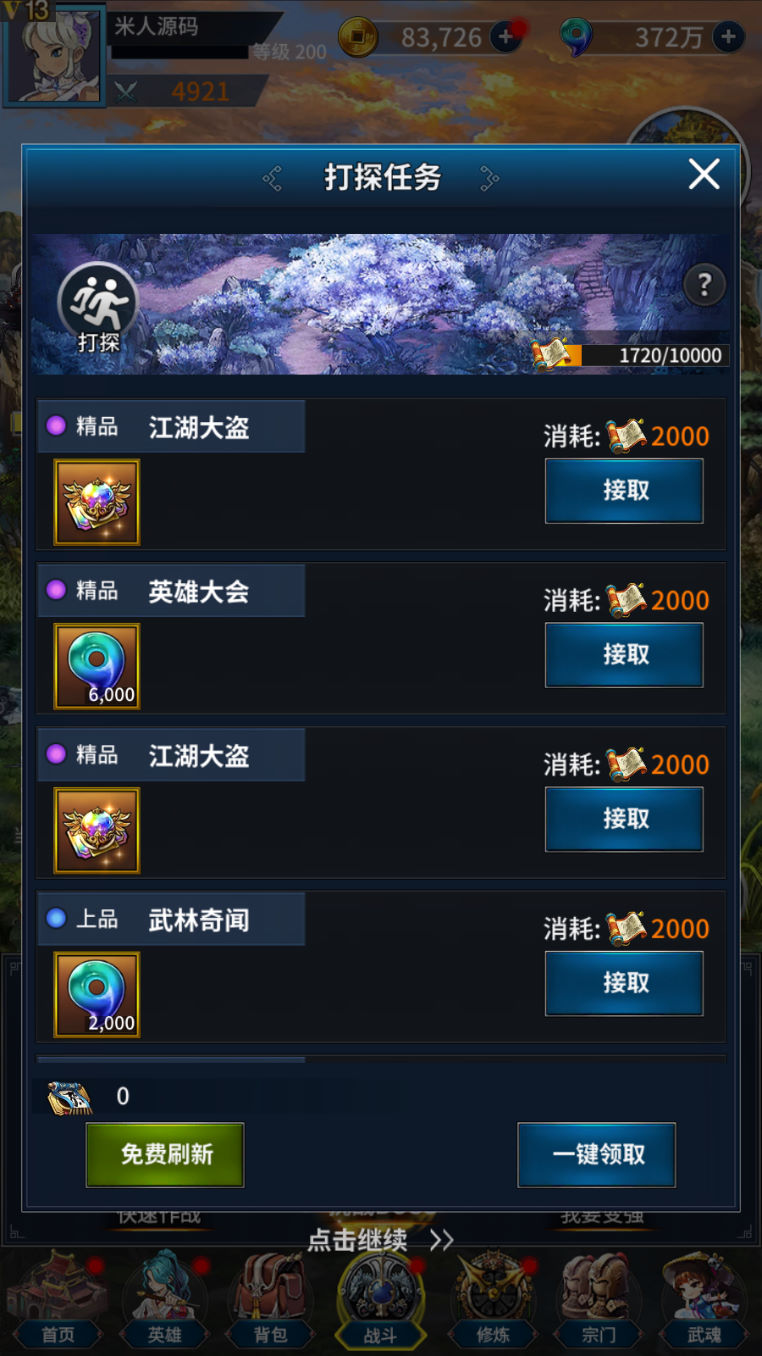Open the 宗门 tab
762x1356 pixels.
598,1300
